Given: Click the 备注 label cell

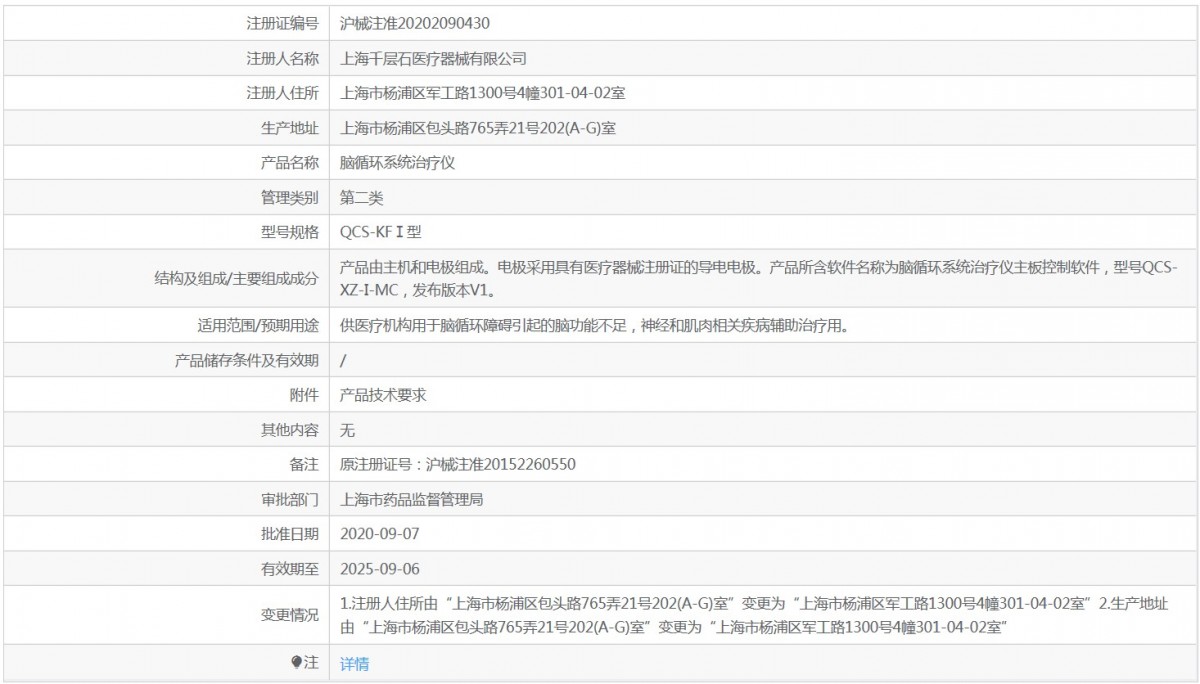Looking at the screenshot, I should coord(304,464).
